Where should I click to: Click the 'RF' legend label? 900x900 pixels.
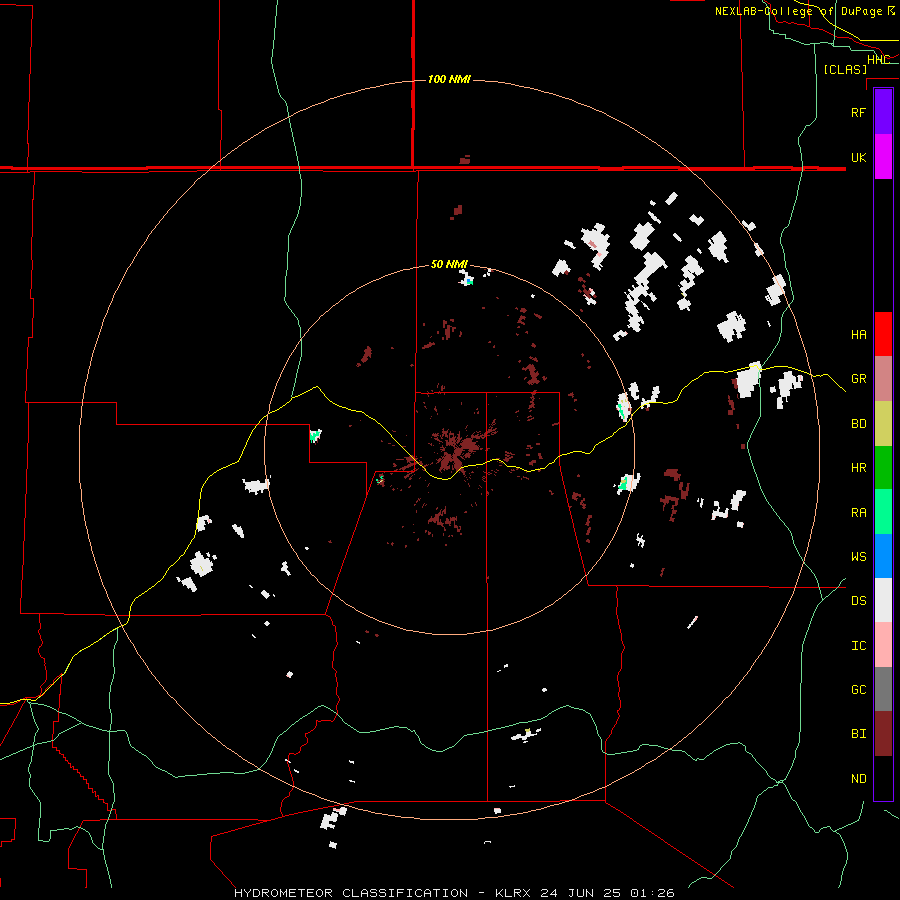tap(858, 112)
